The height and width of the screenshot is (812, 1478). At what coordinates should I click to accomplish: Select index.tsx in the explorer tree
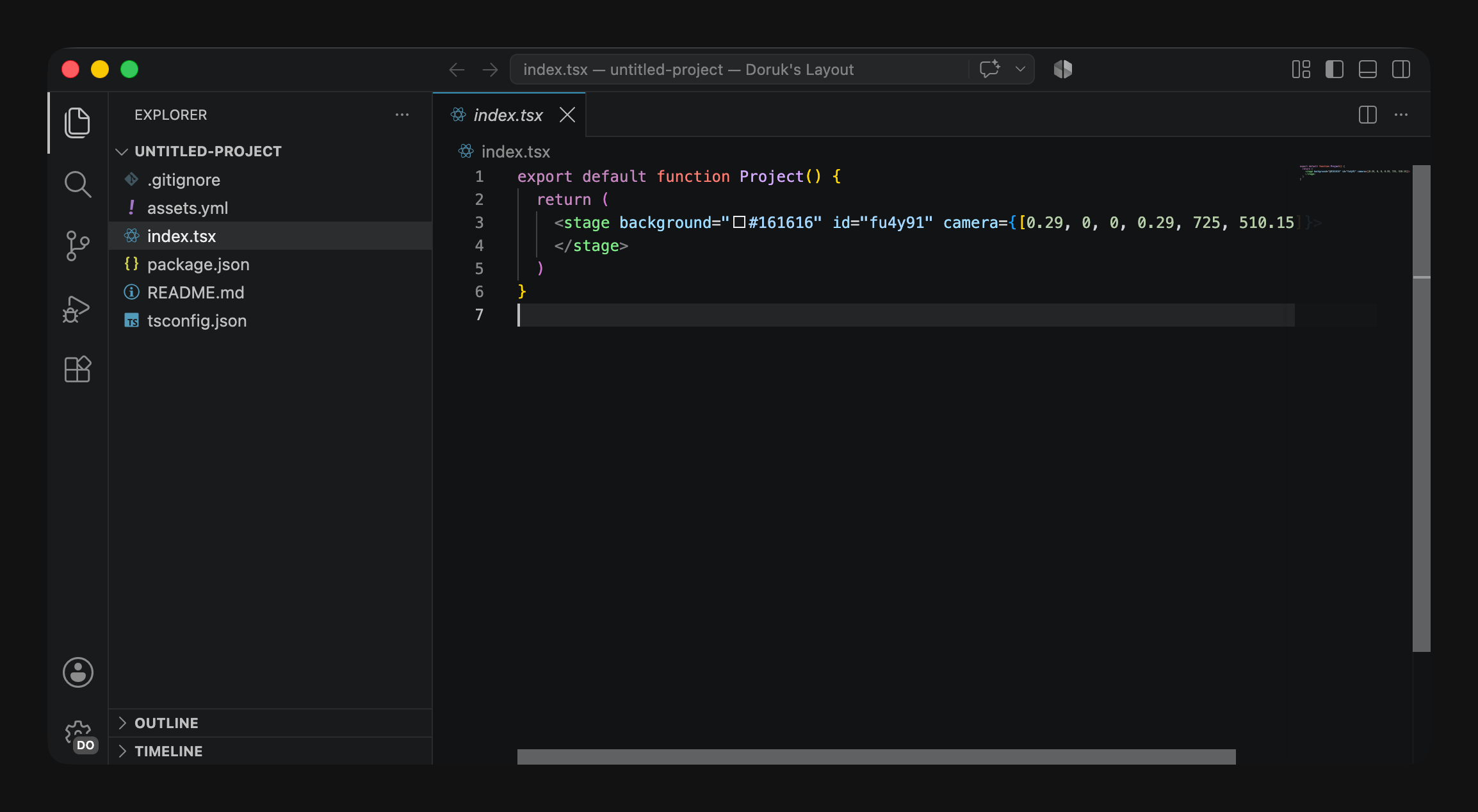pyautogui.click(x=270, y=236)
